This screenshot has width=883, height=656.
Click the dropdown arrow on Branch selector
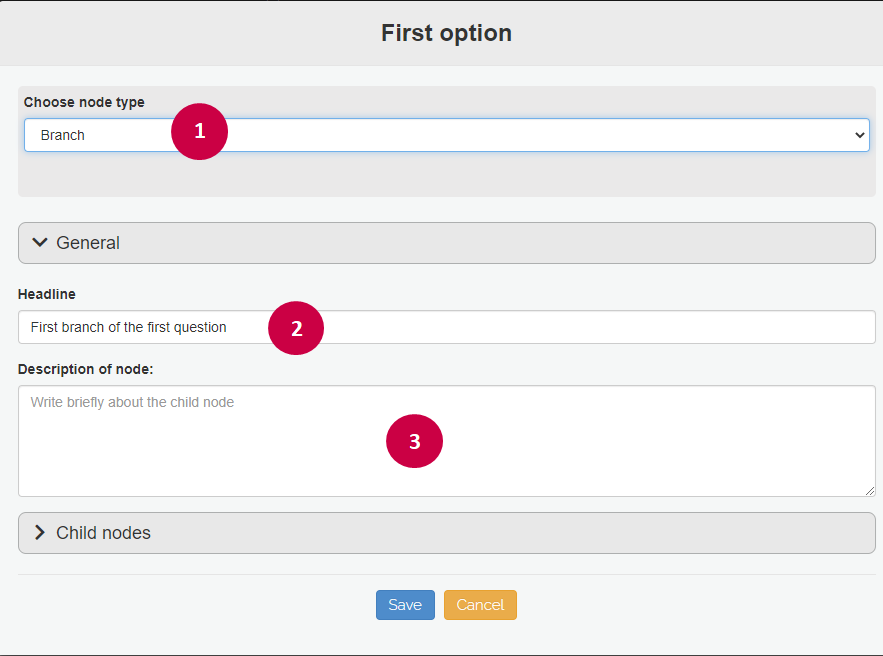(859, 135)
